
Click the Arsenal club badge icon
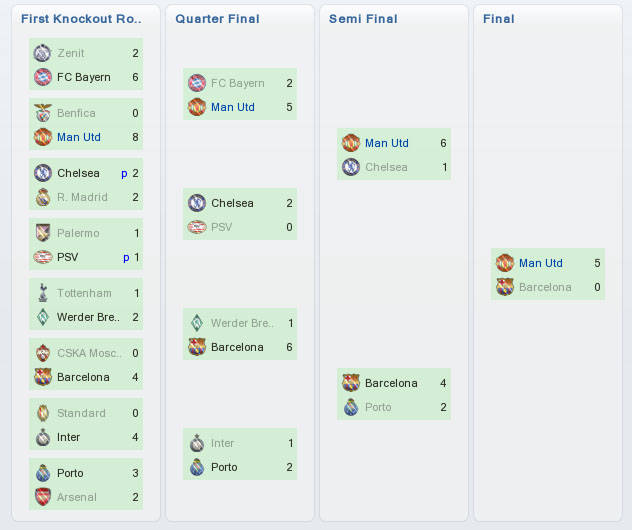click(42, 497)
